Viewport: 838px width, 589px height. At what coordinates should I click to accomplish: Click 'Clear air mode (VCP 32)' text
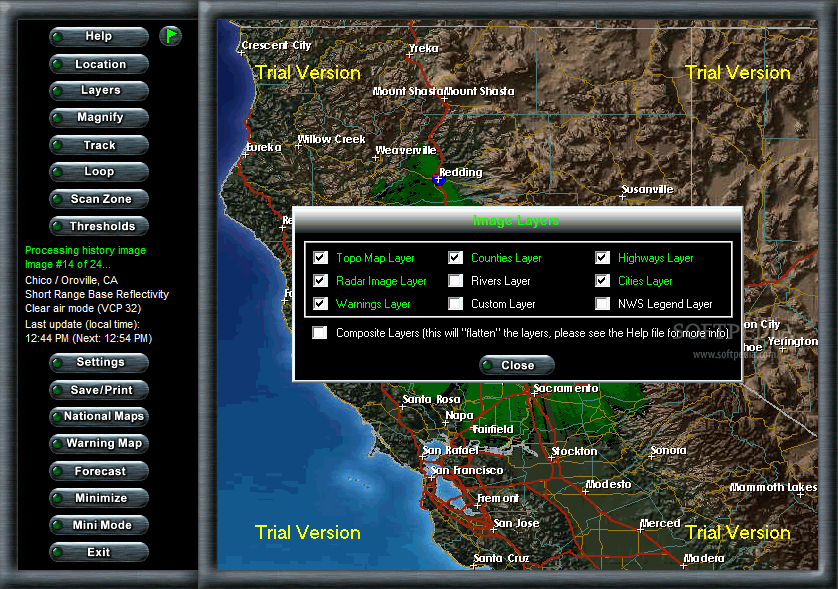(x=83, y=308)
